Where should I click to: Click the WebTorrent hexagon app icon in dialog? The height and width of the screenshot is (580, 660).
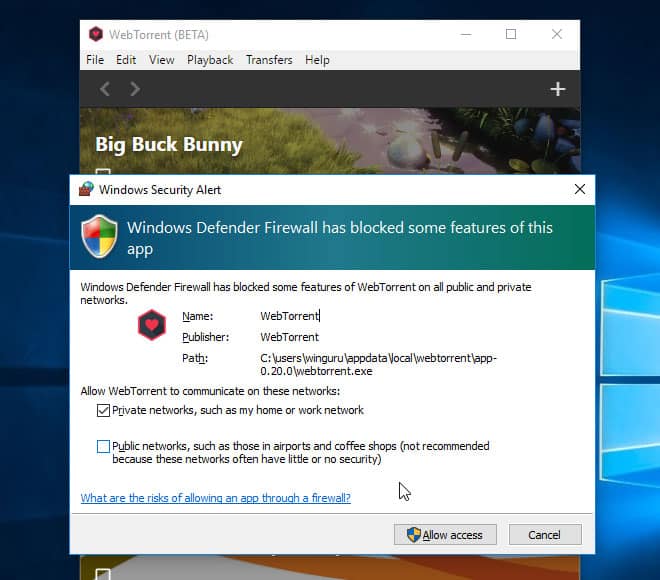pos(152,325)
